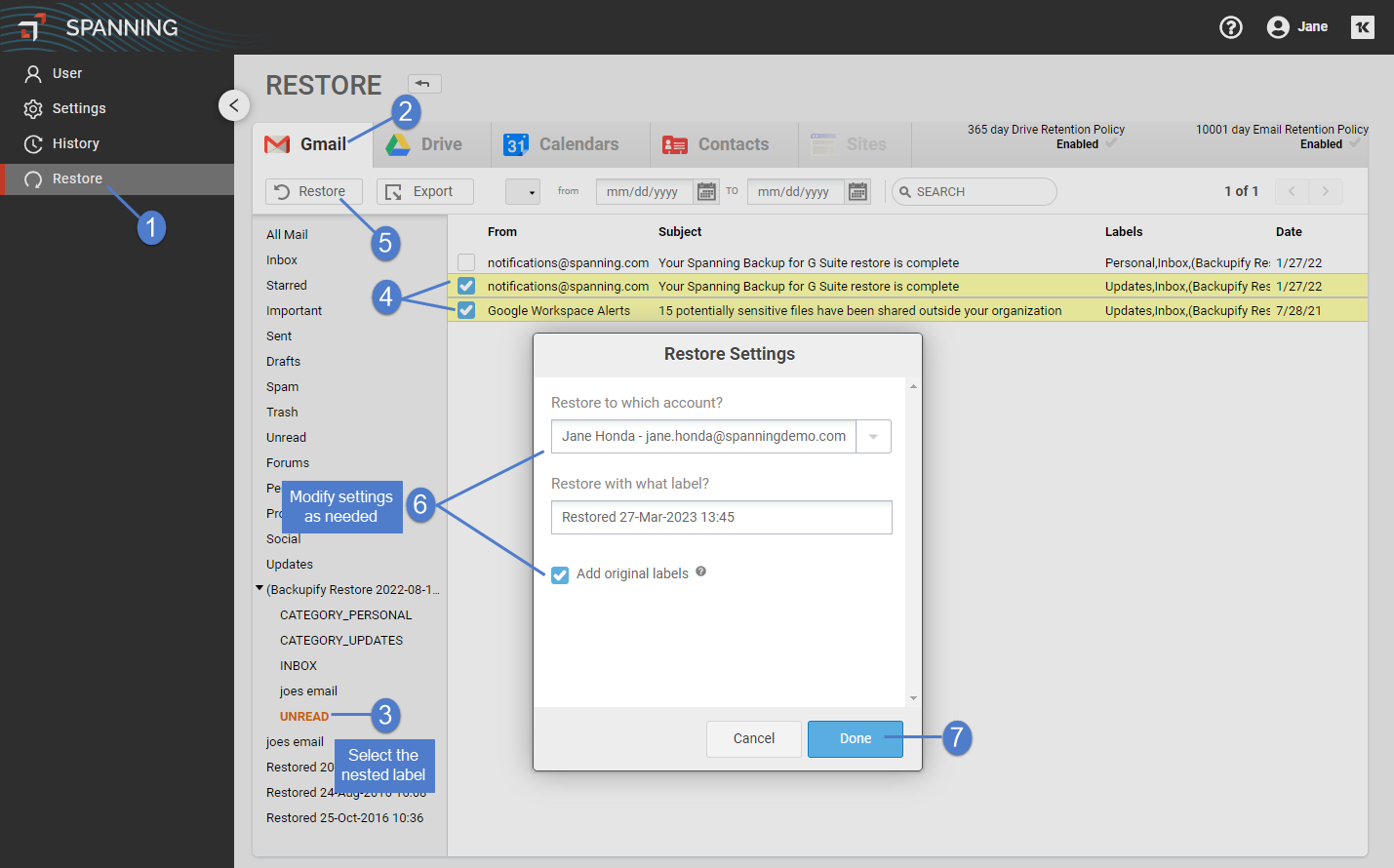Image resolution: width=1394 pixels, height=868 pixels.
Task: Click the From column header
Action: click(x=502, y=231)
